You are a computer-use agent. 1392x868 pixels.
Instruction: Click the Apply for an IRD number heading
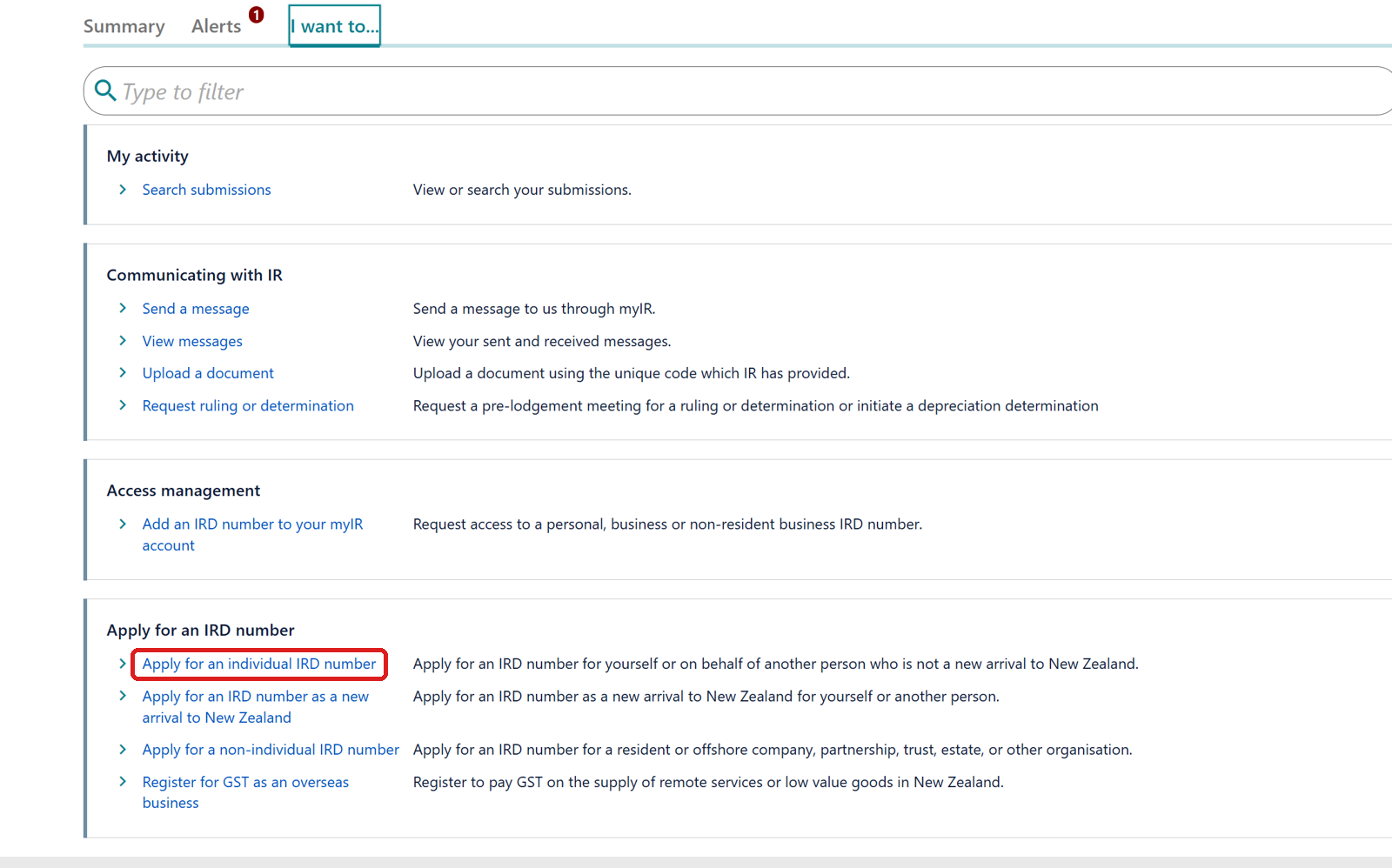[x=201, y=630]
